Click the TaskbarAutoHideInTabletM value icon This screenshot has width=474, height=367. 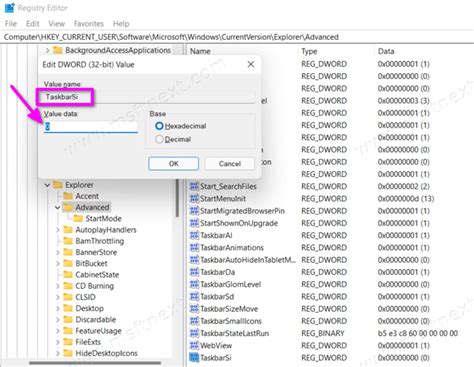[x=194, y=260]
